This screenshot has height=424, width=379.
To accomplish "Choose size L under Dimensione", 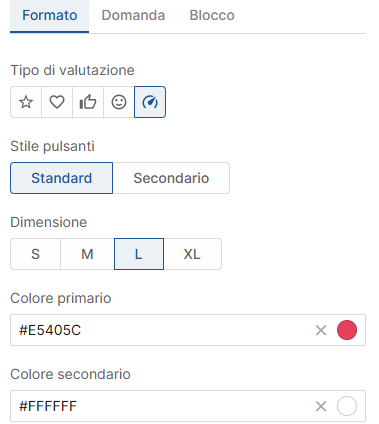I will (x=139, y=254).
